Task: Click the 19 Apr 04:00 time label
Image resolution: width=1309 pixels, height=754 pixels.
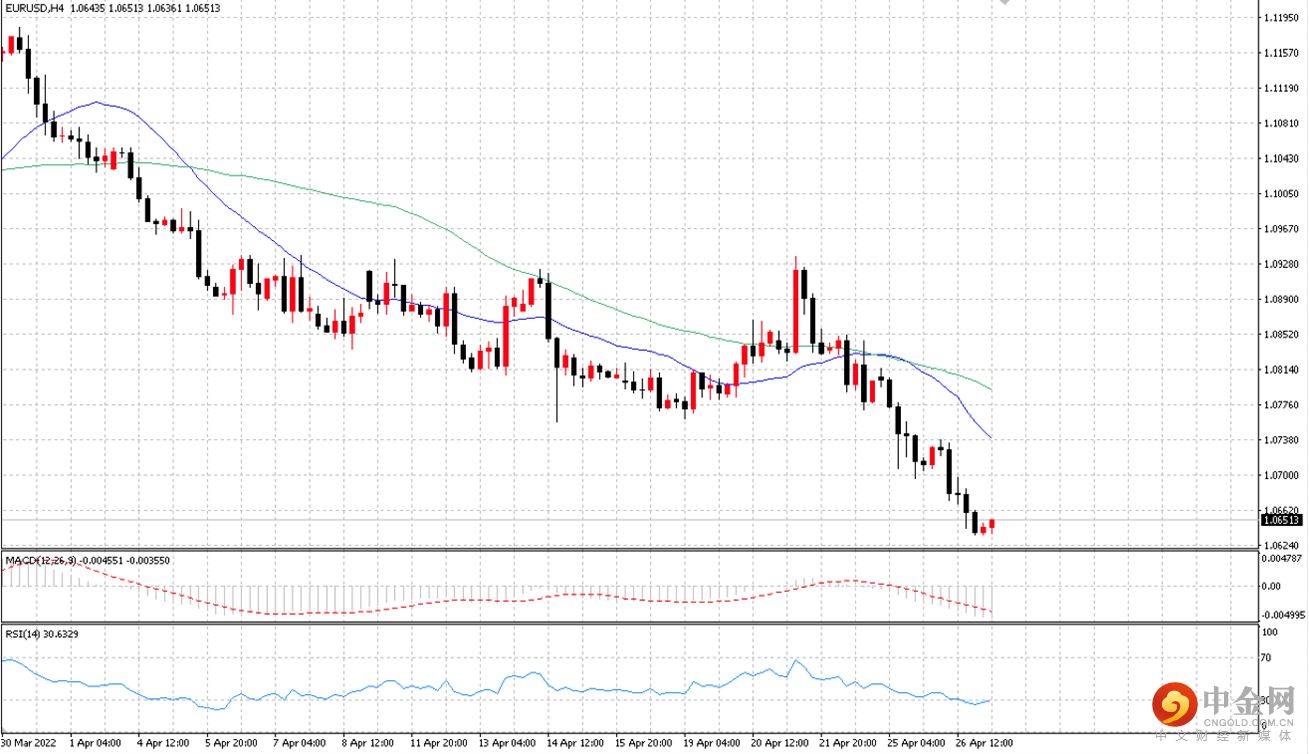Action: [x=711, y=743]
